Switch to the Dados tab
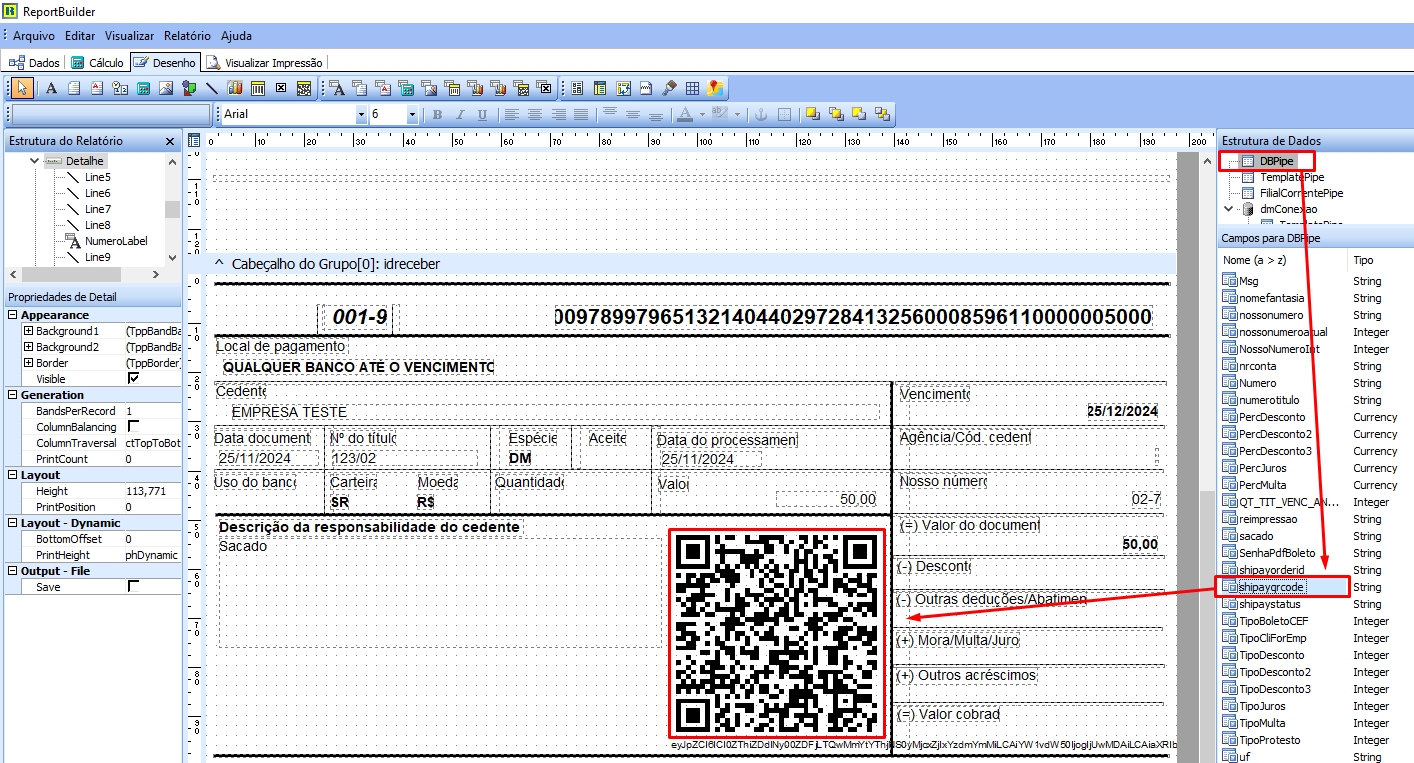The height and width of the screenshot is (763, 1414). pos(35,62)
